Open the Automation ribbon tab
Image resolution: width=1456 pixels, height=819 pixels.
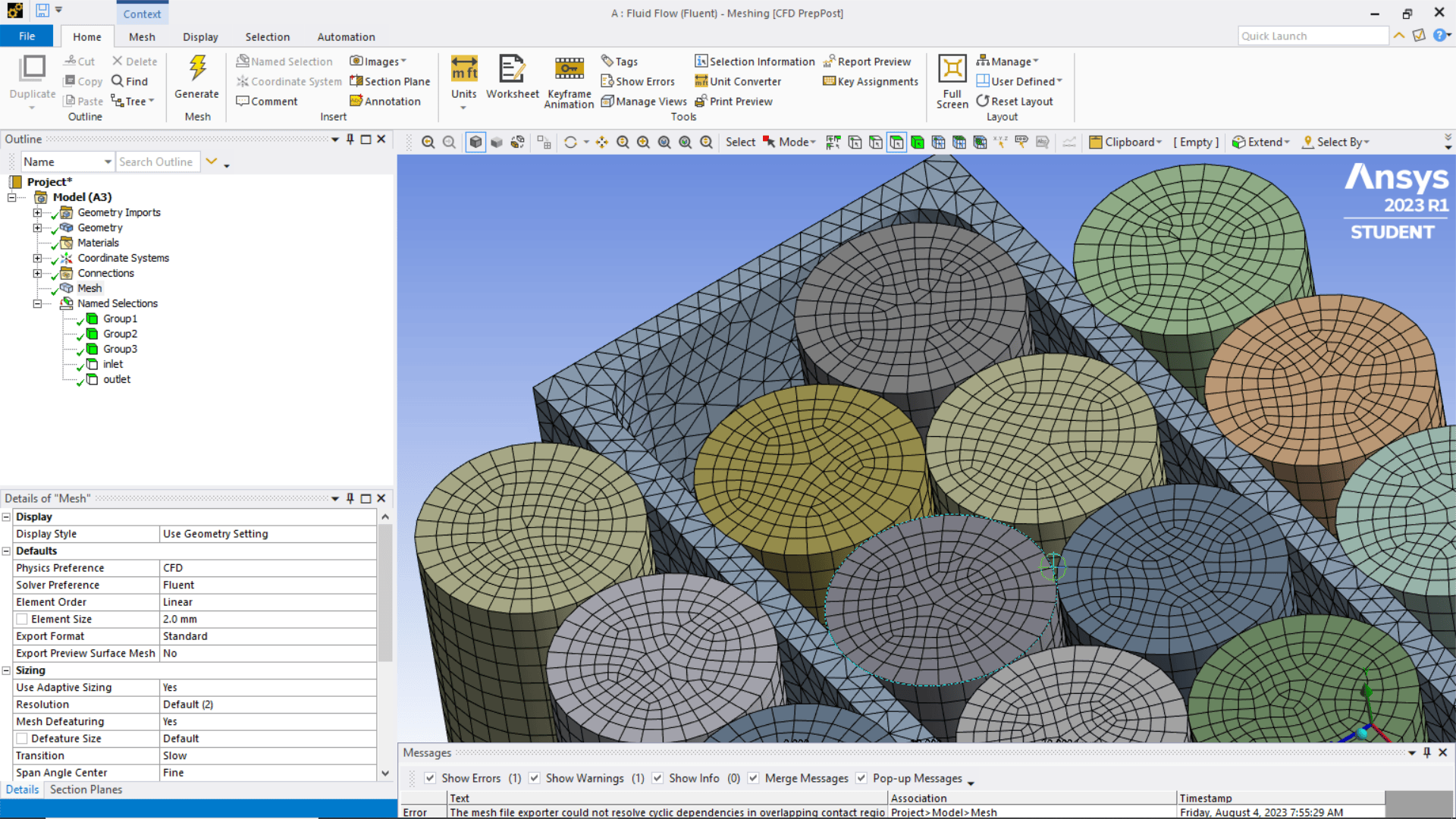(x=346, y=36)
